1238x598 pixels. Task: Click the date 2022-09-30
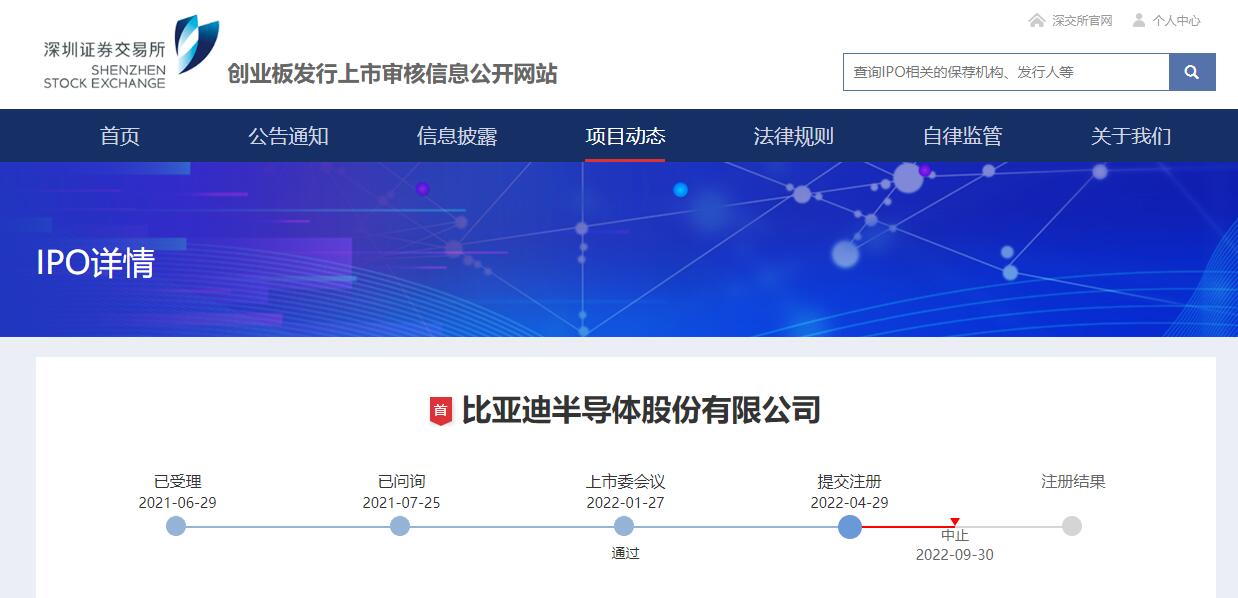[955, 555]
